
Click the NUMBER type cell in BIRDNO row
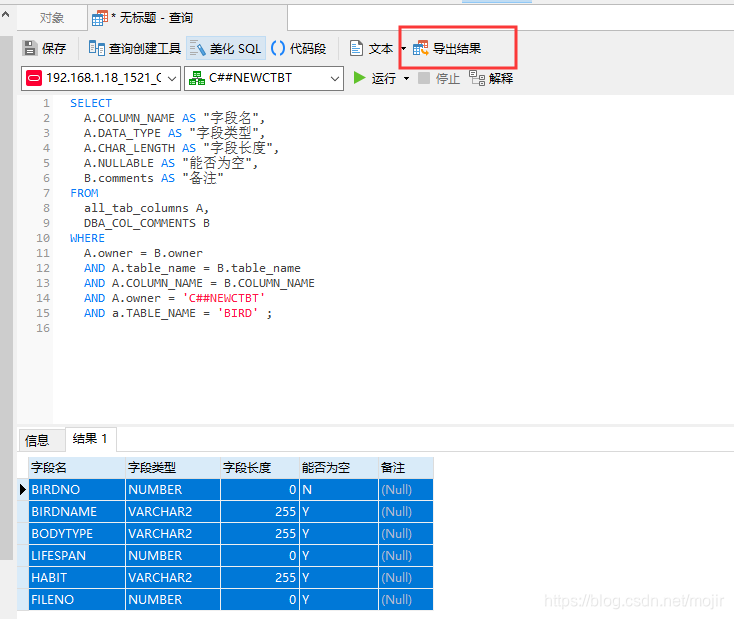pyautogui.click(x=173, y=489)
